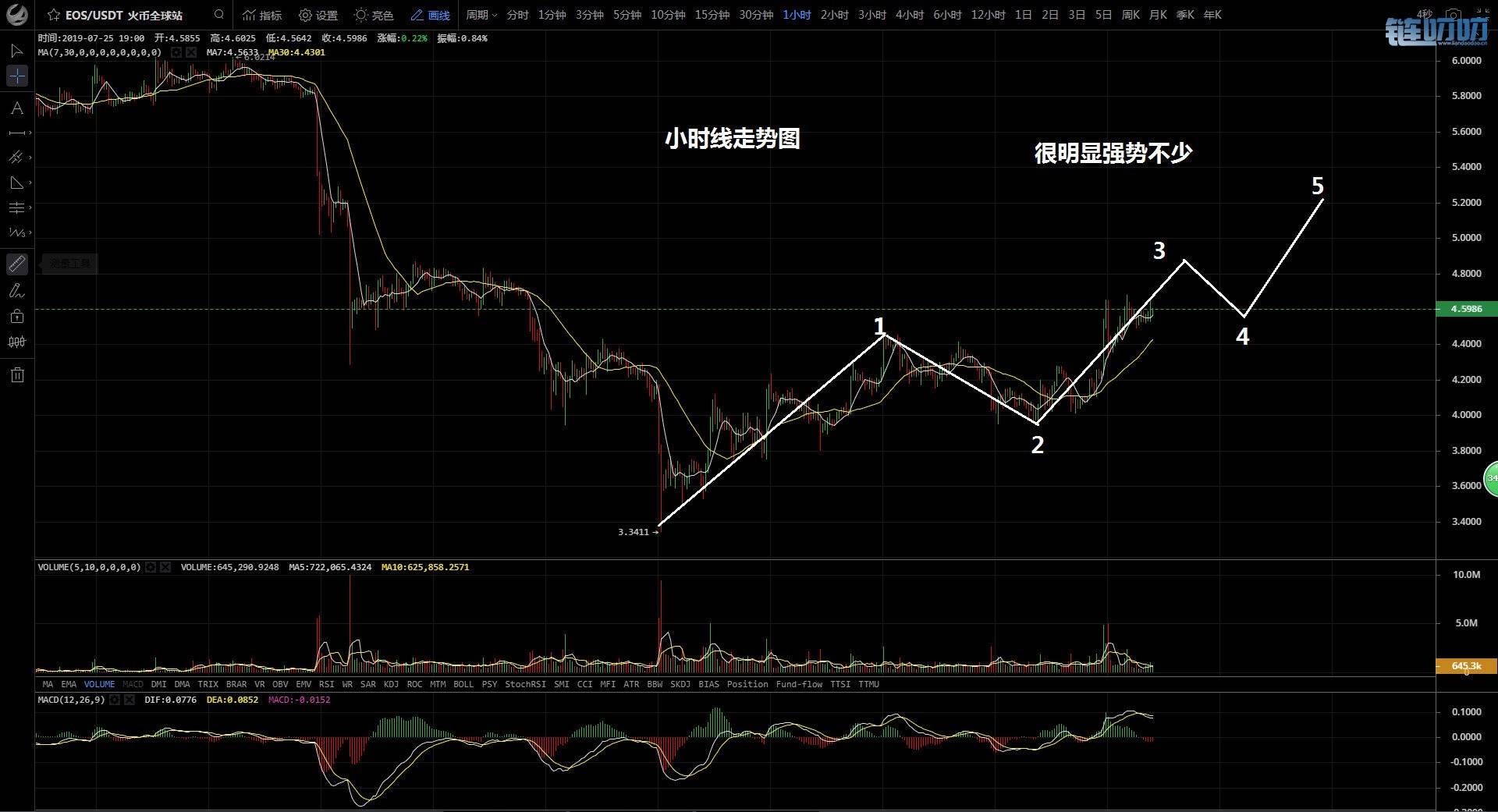
Task: Open the 周期 period dropdown
Action: tap(481, 15)
